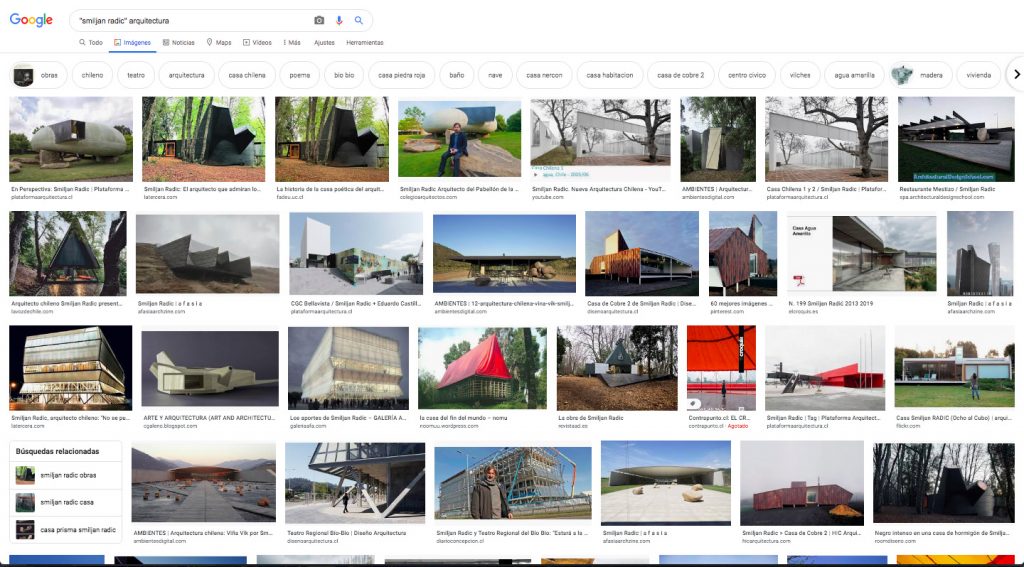Filter by the 'centro civico' chip
This screenshot has width=1024, height=567.
746,75
